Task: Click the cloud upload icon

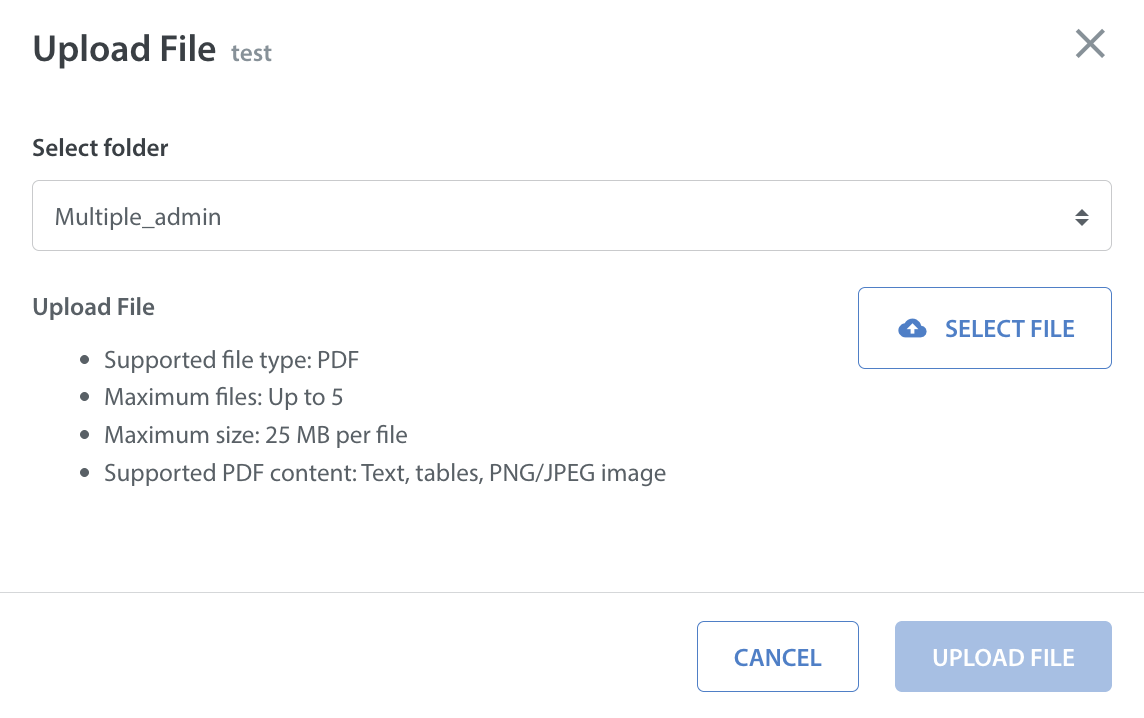Action: tap(912, 329)
